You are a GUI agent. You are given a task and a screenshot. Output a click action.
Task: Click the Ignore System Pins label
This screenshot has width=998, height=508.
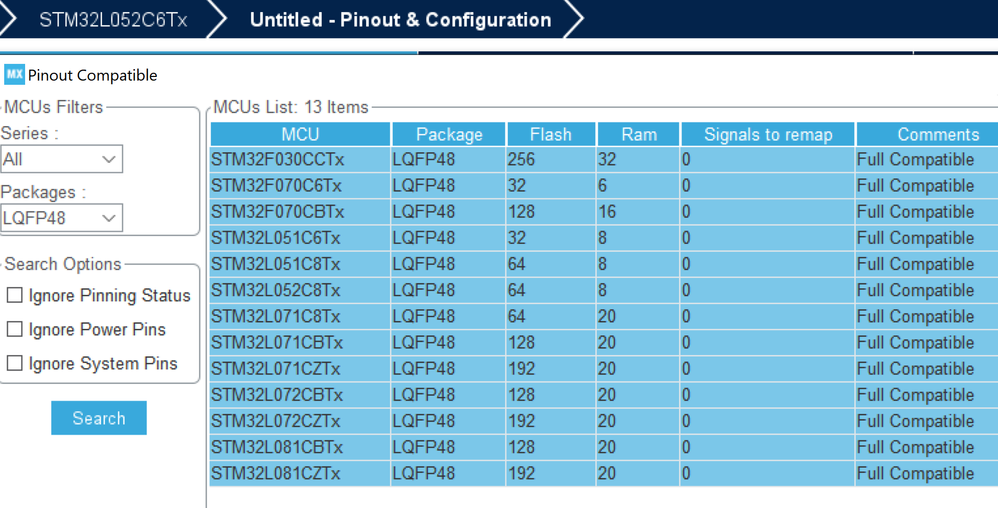coord(103,363)
